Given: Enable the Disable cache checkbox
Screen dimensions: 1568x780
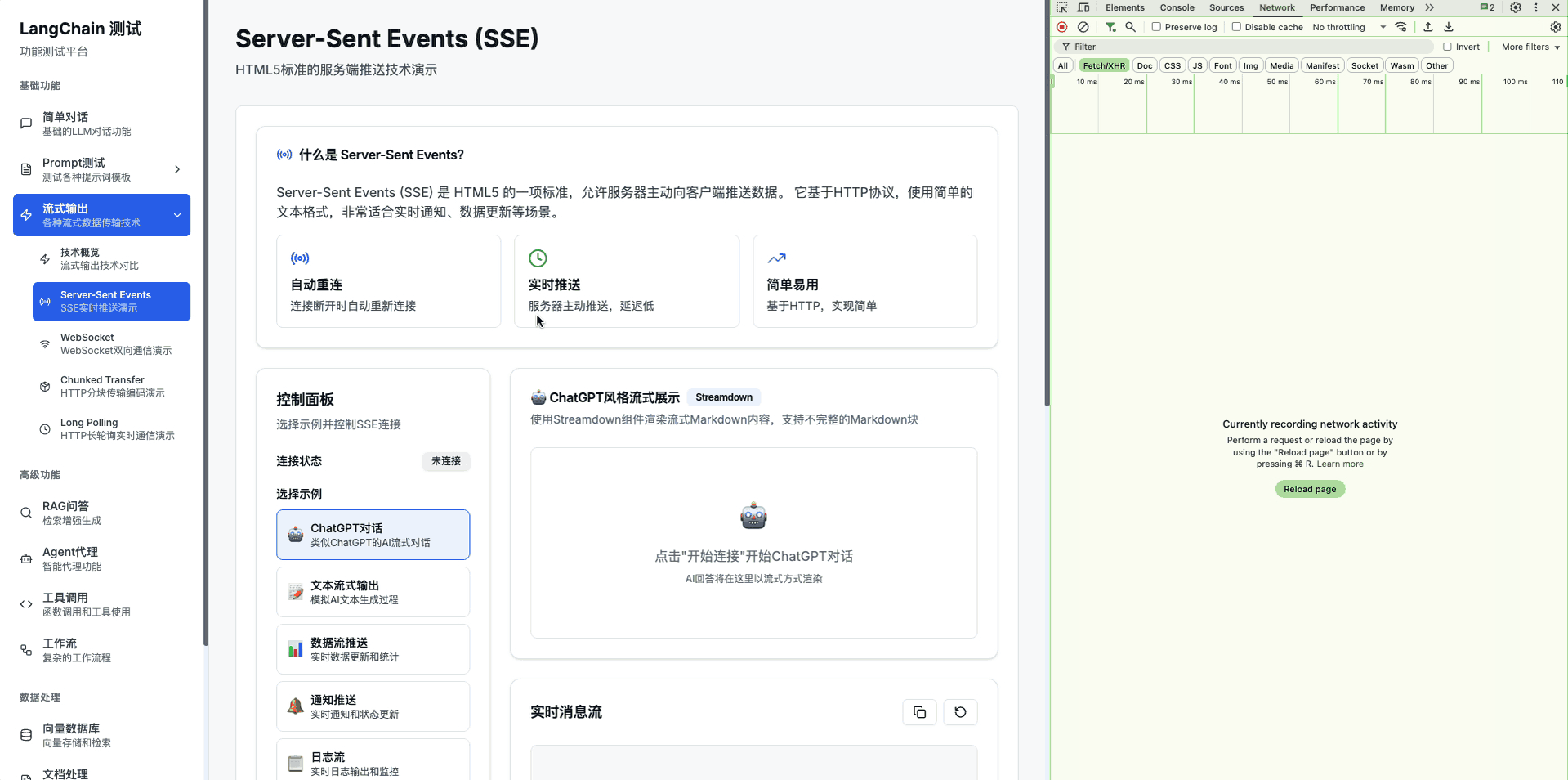Looking at the screenshot, I should tap(1236, 27).
